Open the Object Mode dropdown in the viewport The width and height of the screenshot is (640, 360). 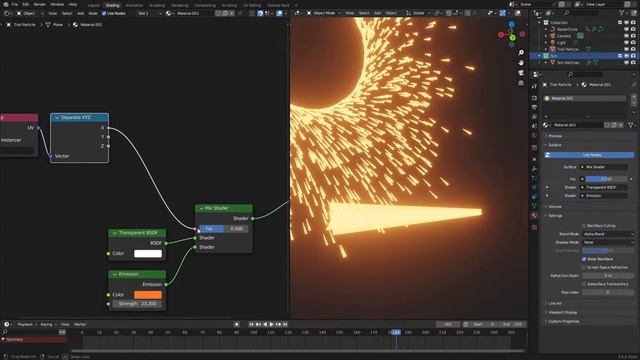point(323,13)
